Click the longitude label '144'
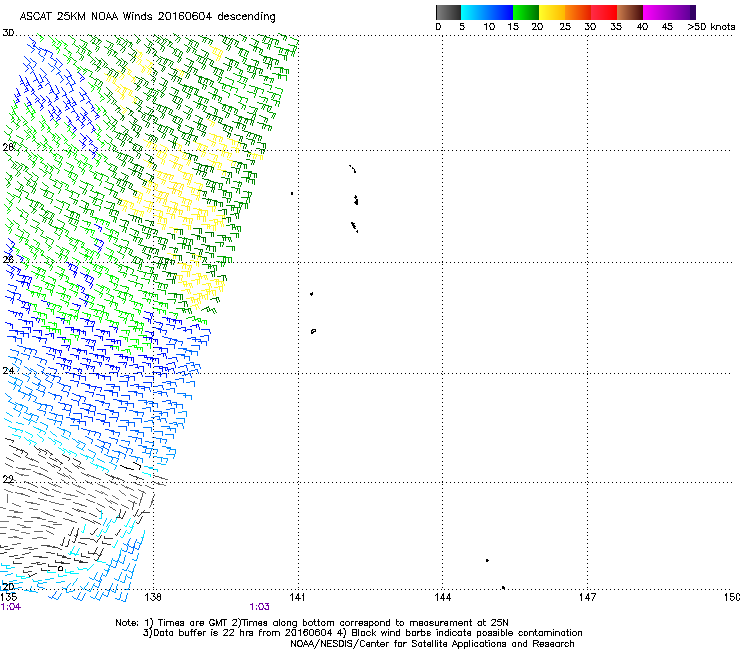 [x=442, y=597]
